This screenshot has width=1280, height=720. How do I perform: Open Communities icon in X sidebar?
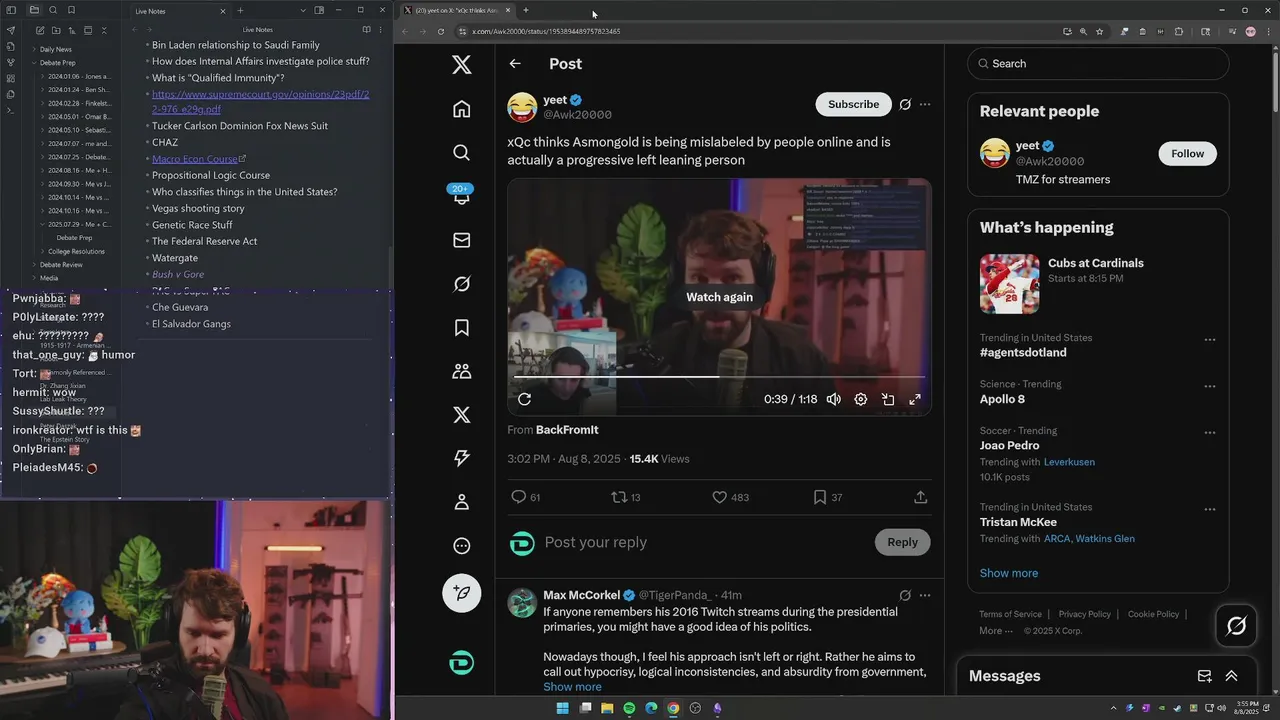click(461, 371)
